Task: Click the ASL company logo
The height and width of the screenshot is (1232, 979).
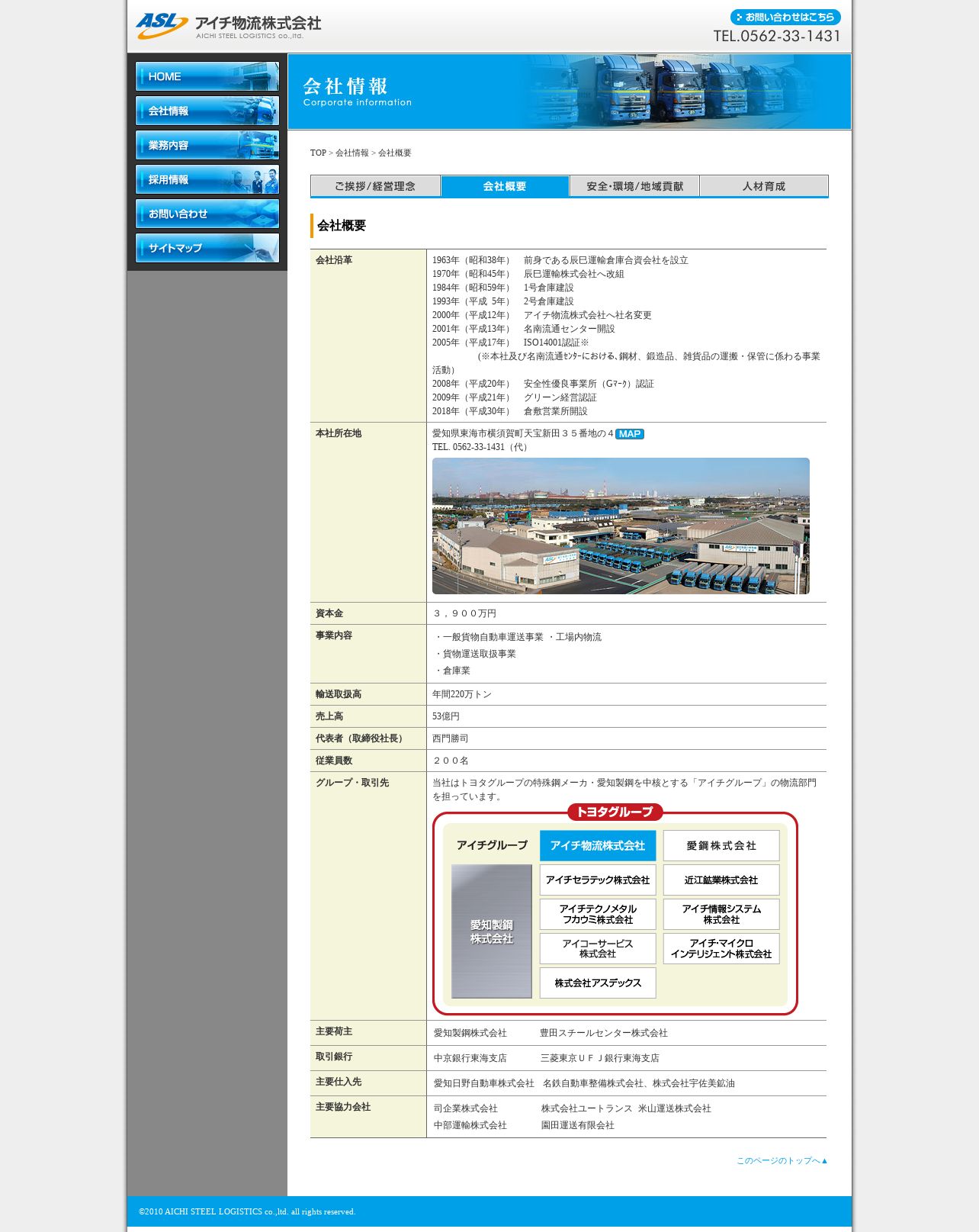Action: tap(229, 26)
